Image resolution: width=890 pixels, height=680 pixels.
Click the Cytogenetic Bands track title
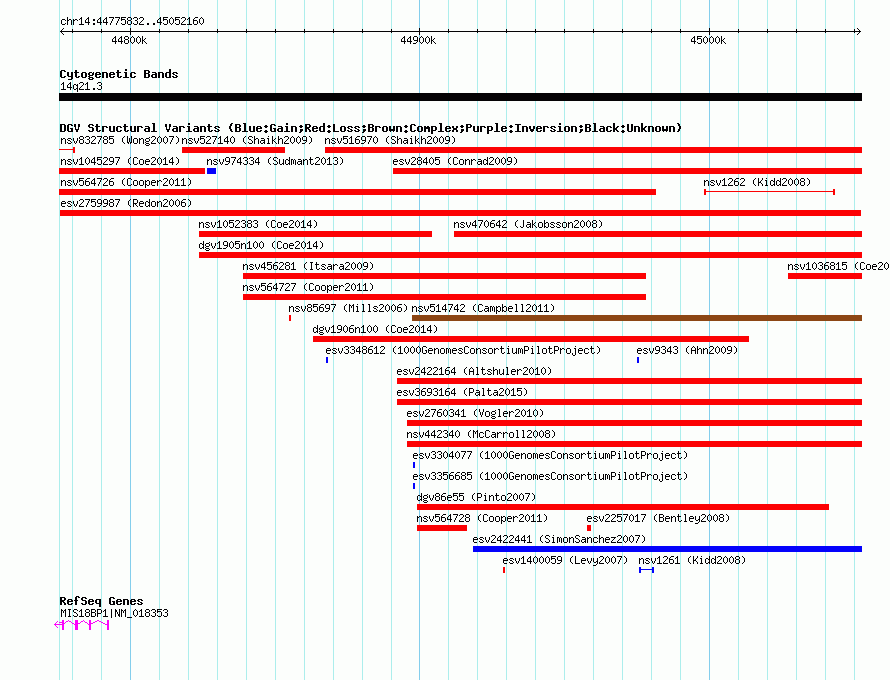(119, 74)
